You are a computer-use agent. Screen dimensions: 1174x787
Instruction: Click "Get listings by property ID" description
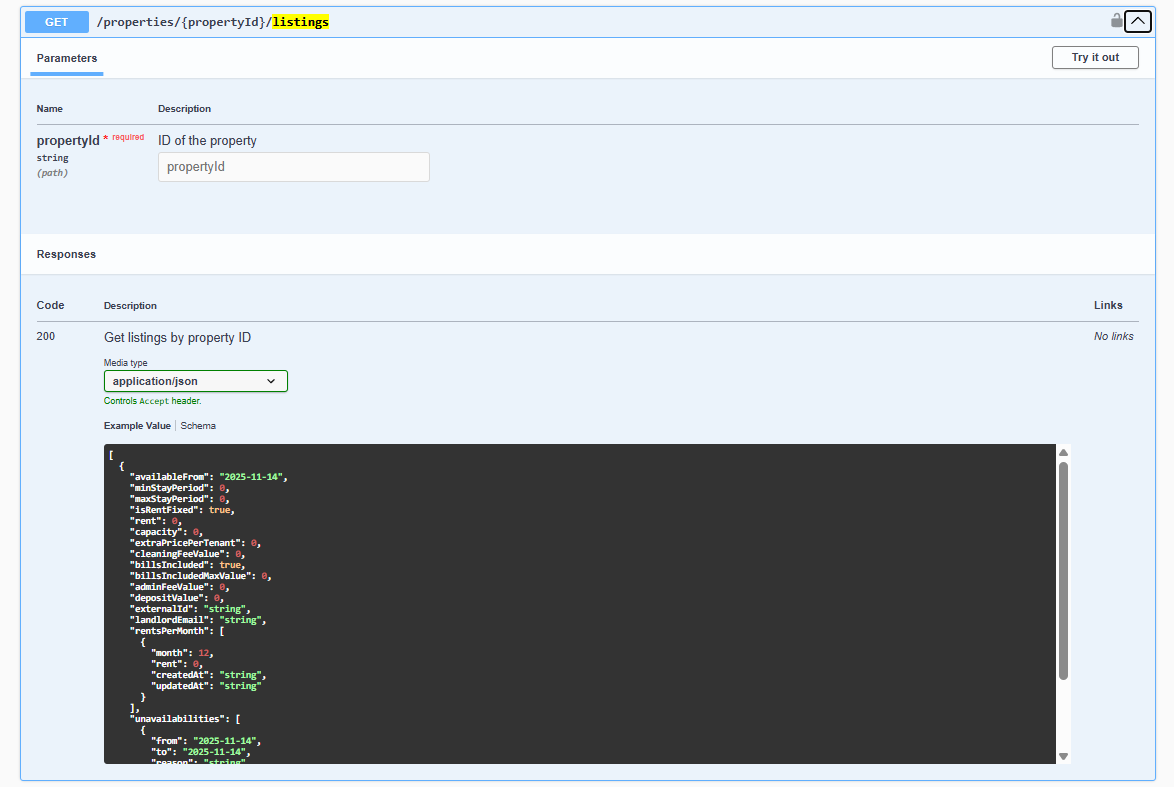coord(177,338)
